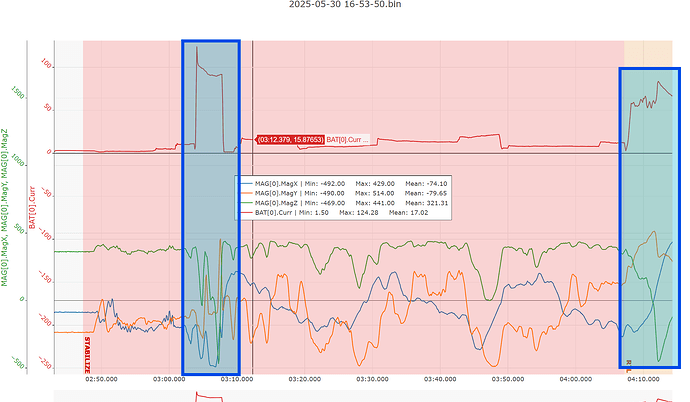Click the 03:20.000 time axis tick
This screenshot has width=690, height=402.
pos(305,379)
